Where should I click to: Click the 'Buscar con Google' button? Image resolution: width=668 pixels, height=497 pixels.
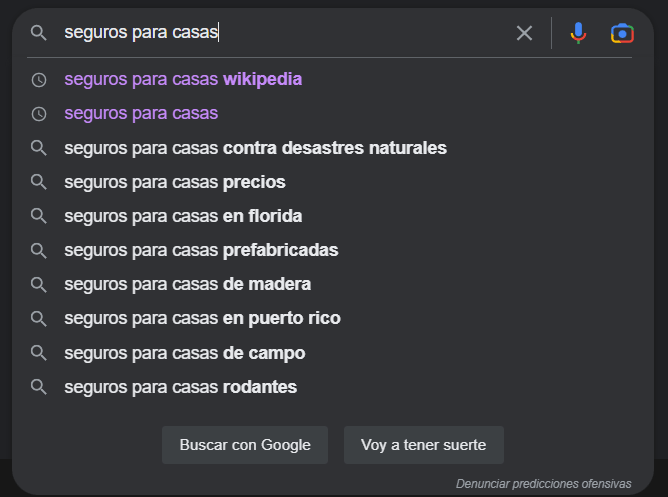pos(245,445)
